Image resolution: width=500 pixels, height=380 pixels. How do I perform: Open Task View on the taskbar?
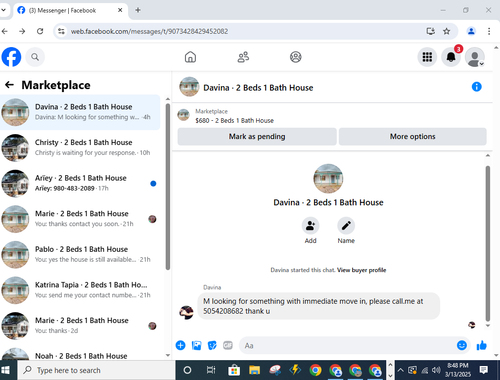coord(211,370)
